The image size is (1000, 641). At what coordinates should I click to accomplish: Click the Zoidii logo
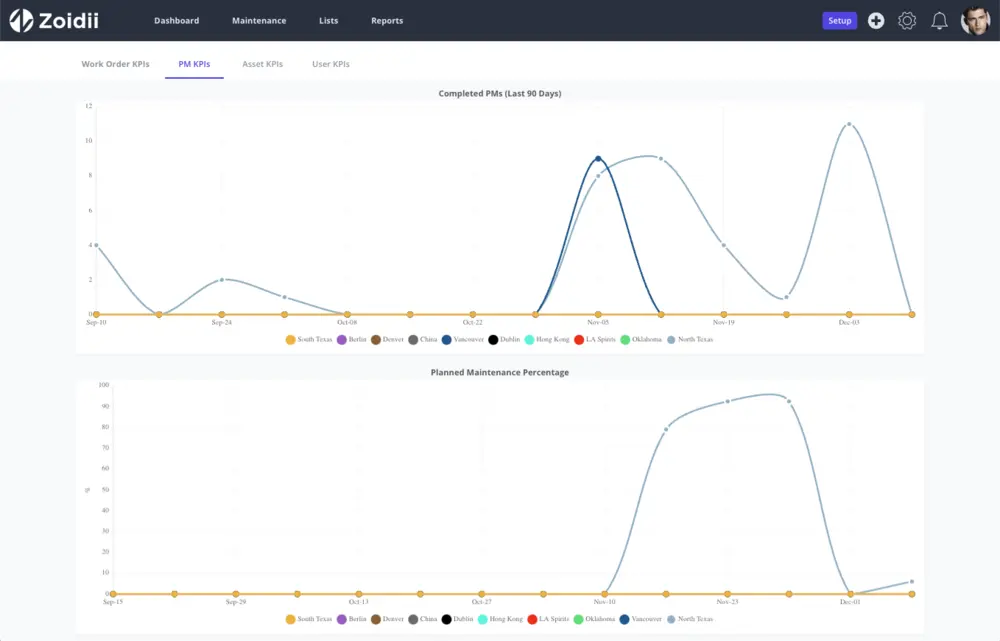[54, 20]
